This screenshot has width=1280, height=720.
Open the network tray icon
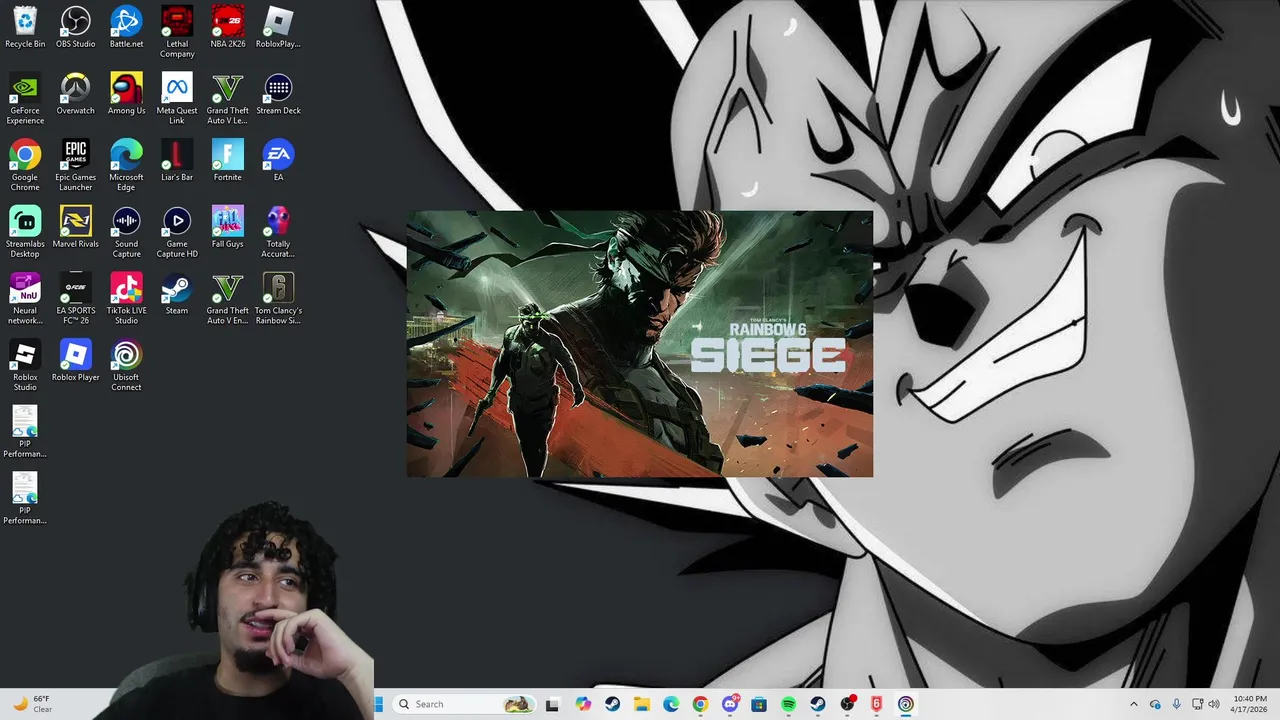[x=1197, y=704]
